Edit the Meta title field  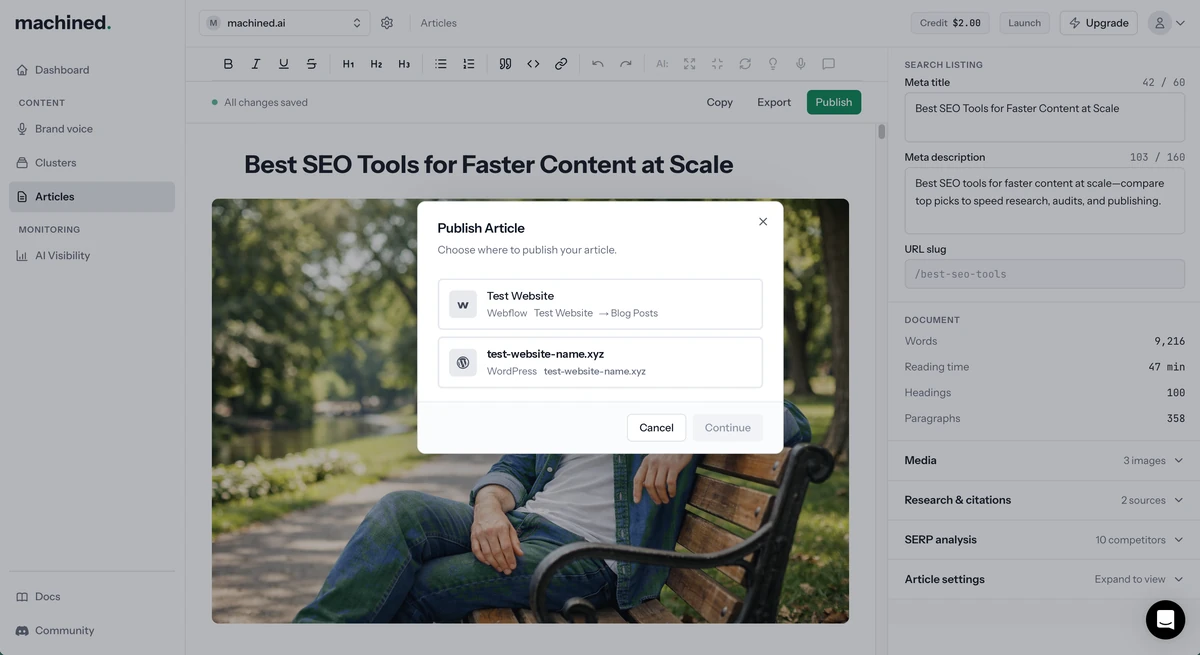[x=1044, y=117]
